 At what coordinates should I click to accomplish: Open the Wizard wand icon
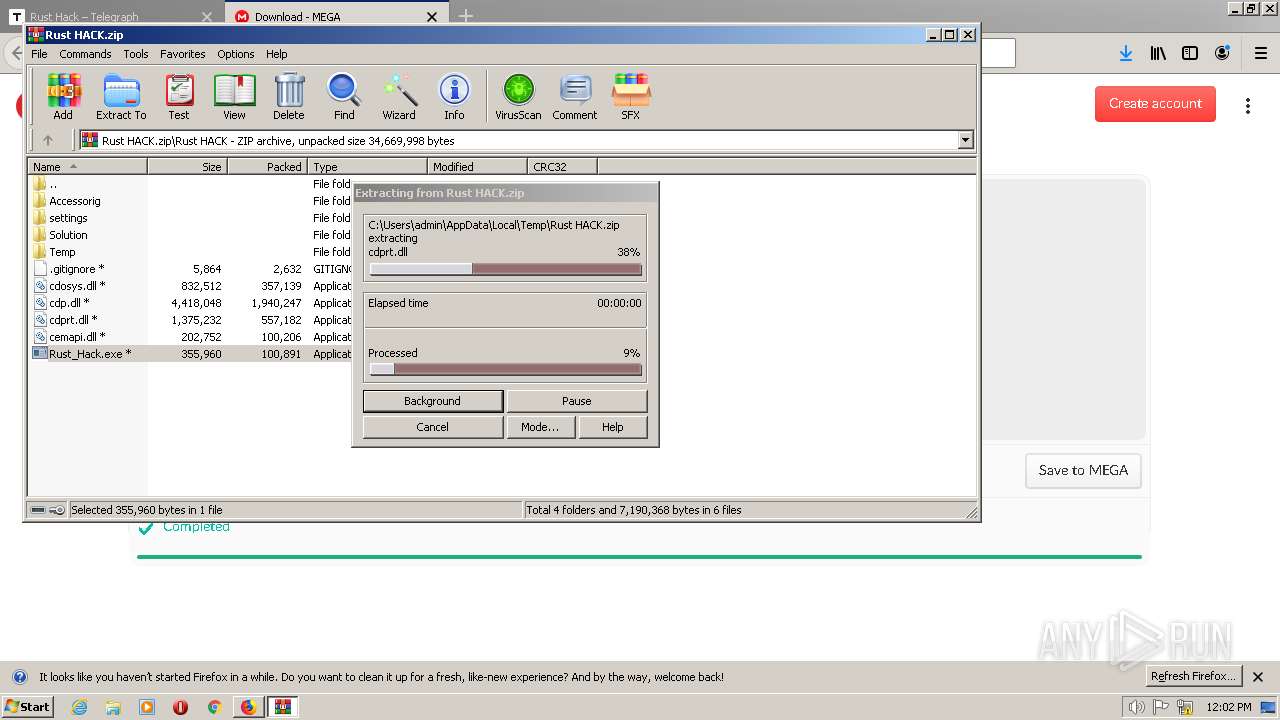(399, 97)
